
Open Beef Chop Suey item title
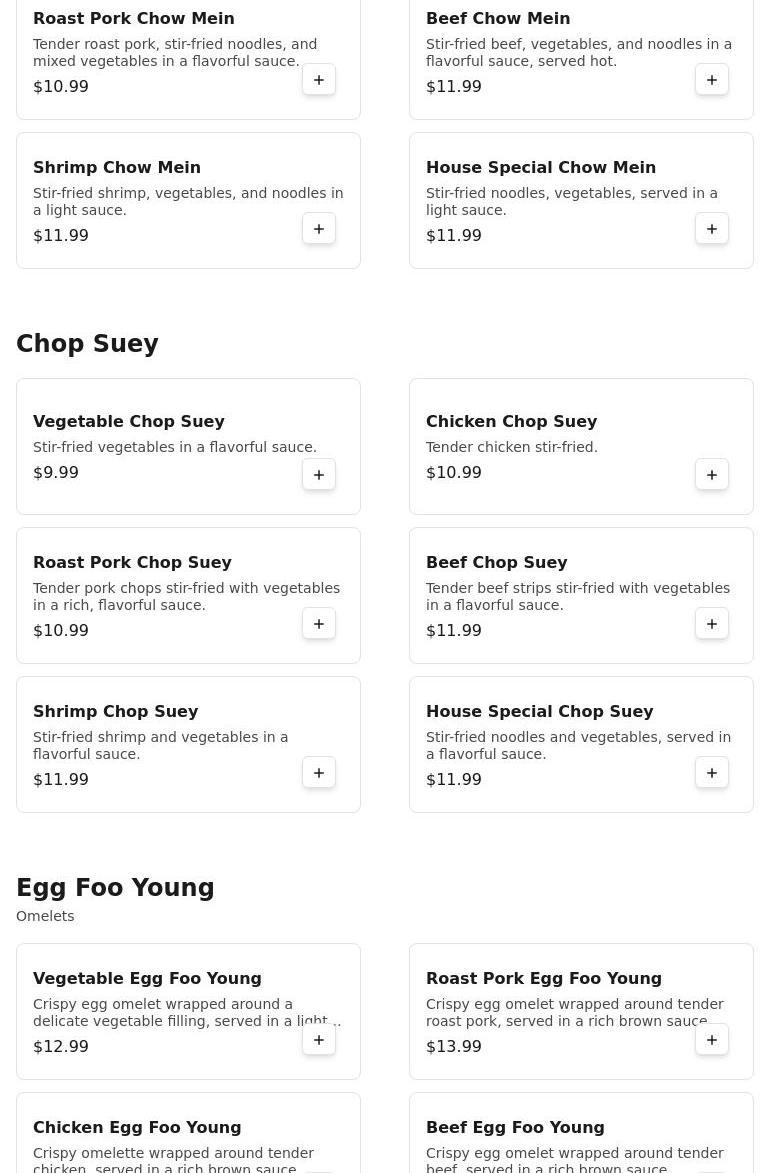tap(496, 563)
